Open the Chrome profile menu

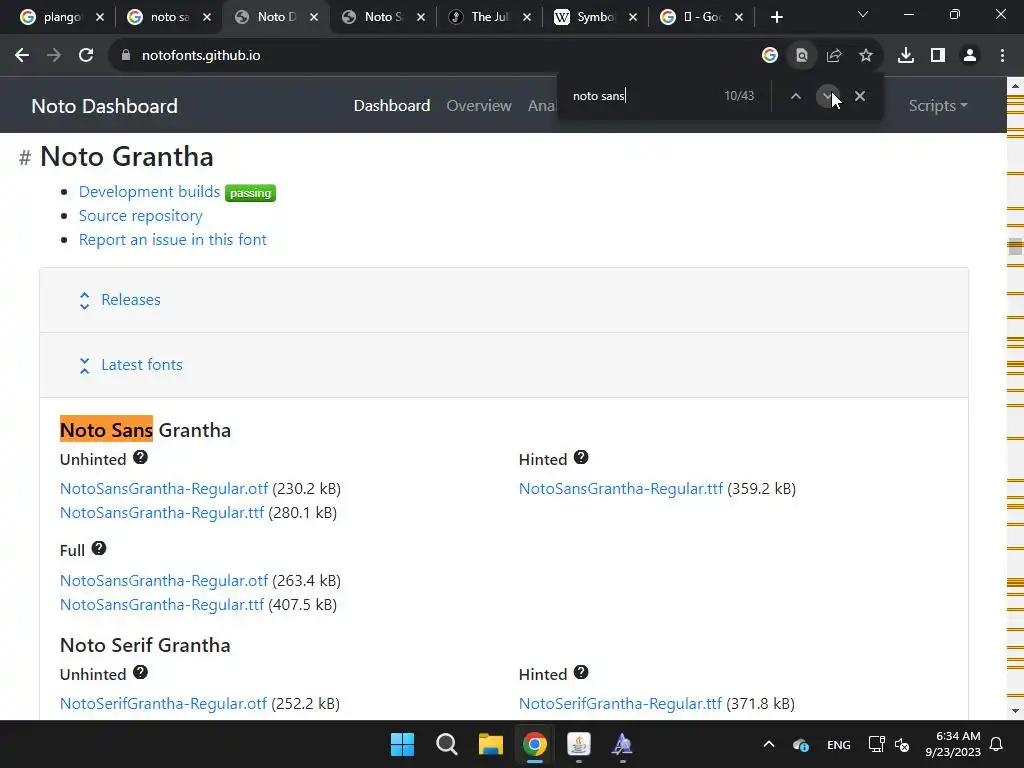970,56
